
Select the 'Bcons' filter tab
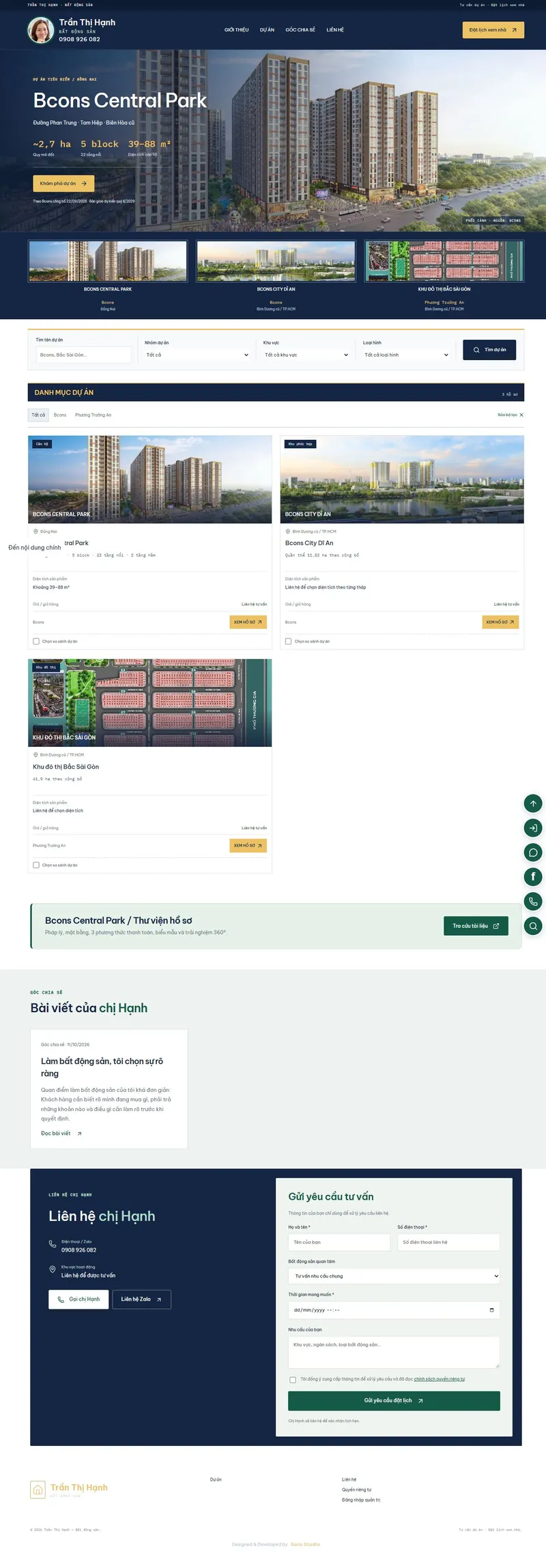click(60, 415)
